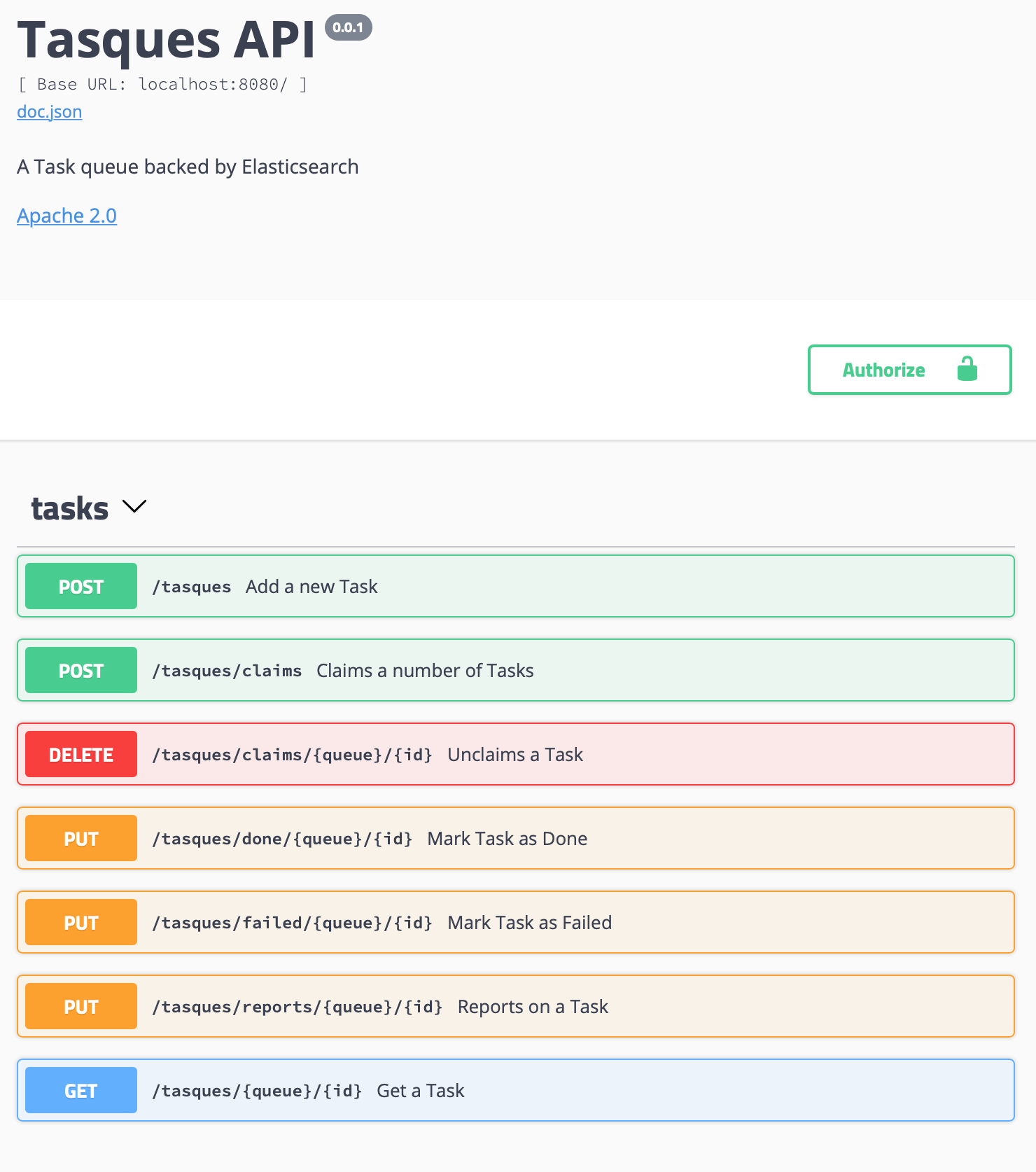The width and height of the screenshot is (1036, 1172).
Task: Open the doc.json link
Action: point(50,112)
